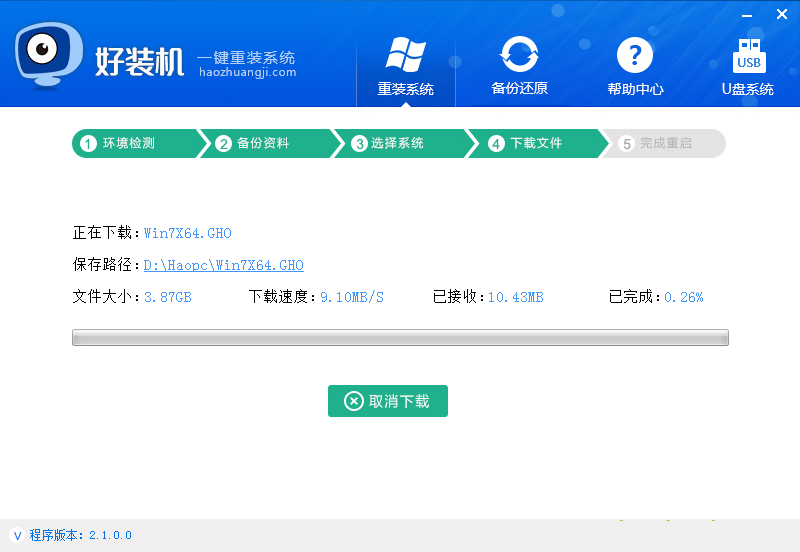Go to step 1 环境检测
800x552 pixels.
click(130, 143)
